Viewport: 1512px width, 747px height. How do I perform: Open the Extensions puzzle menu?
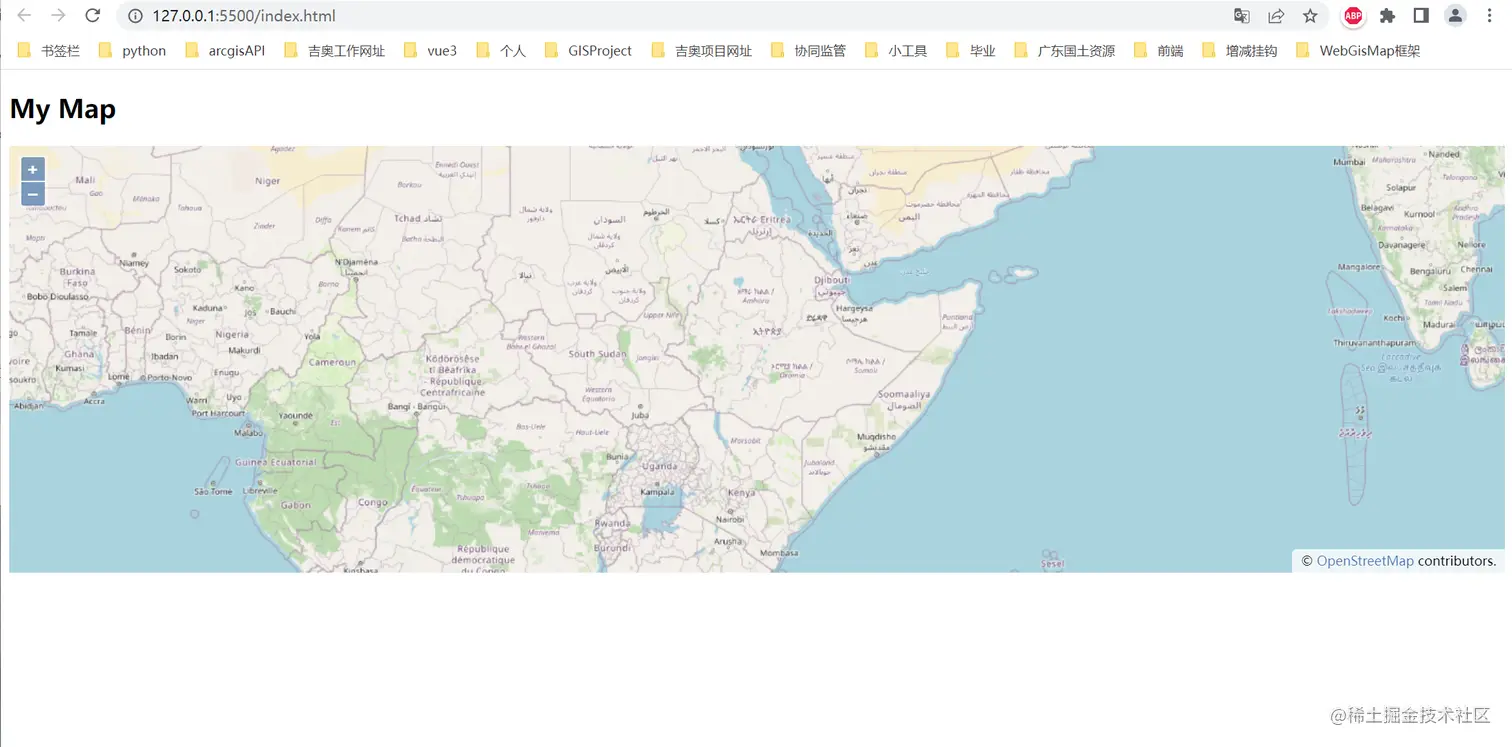coord(1387,16)
